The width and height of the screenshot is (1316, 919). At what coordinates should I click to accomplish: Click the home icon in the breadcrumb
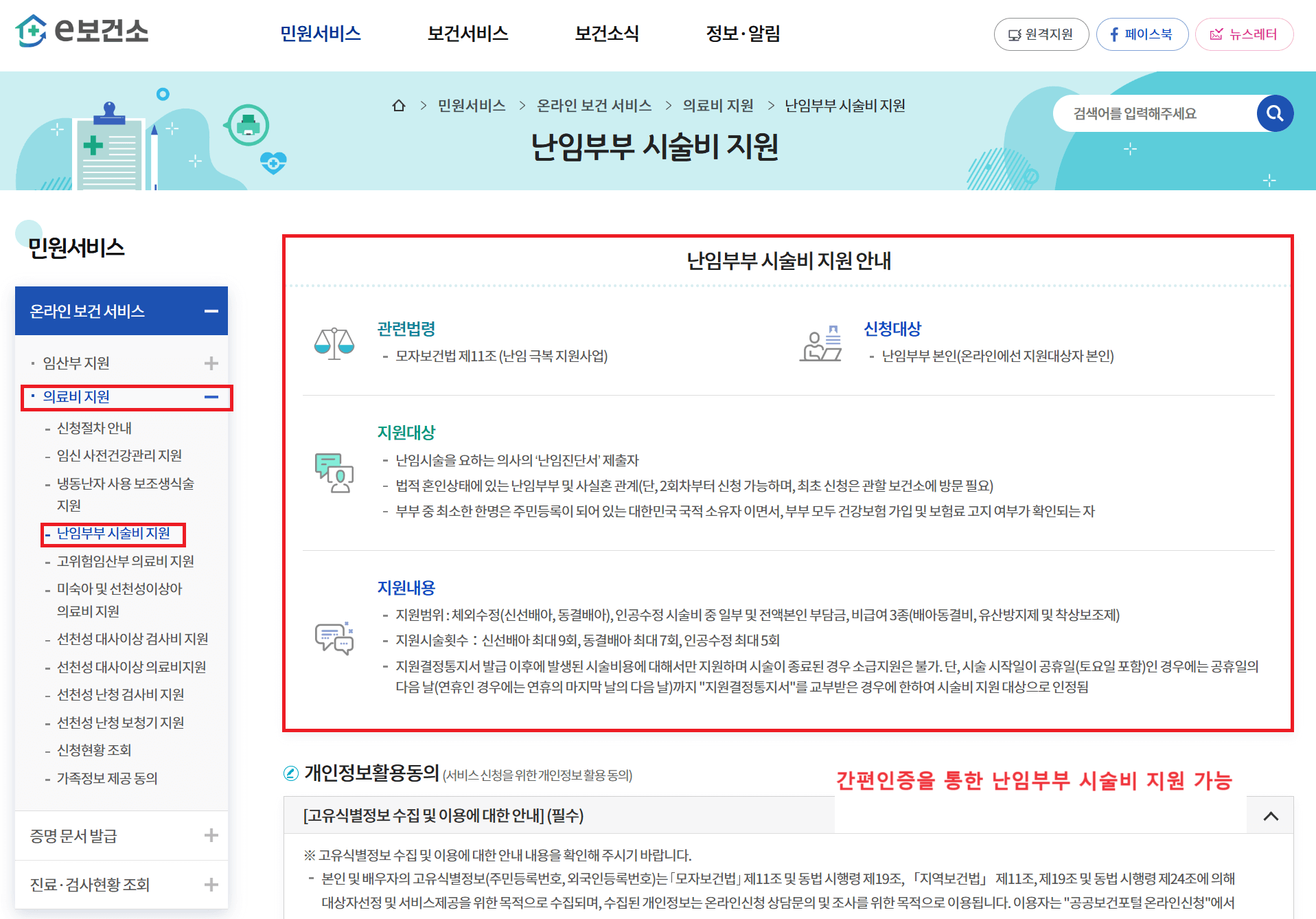point(399,105)
